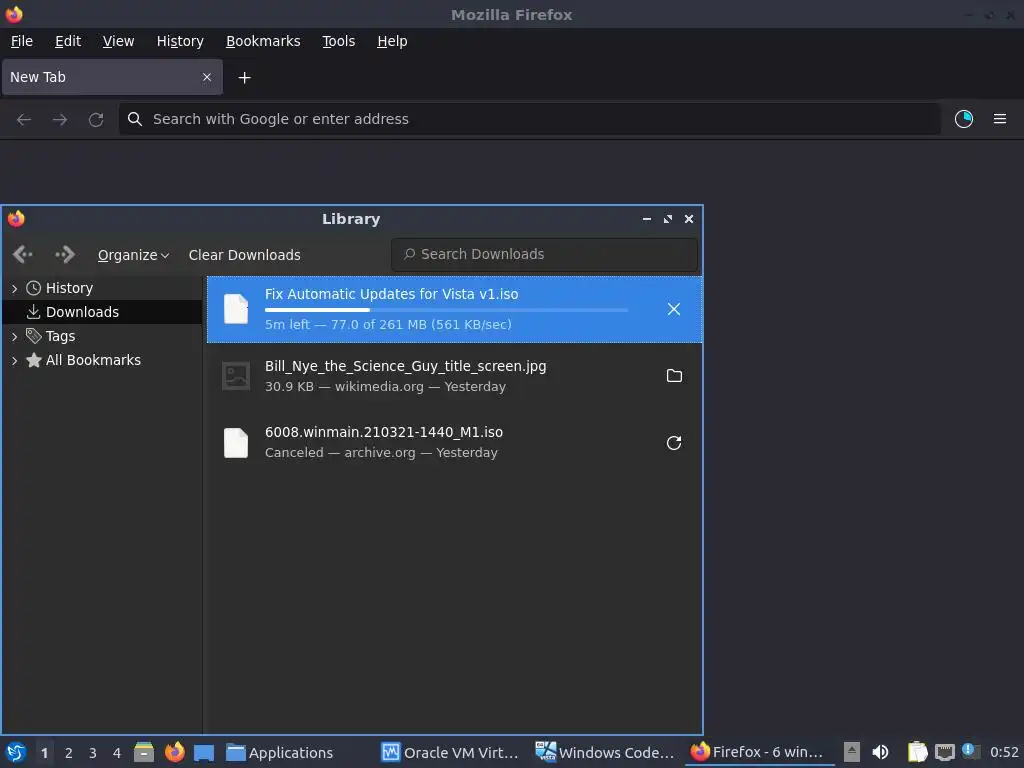This screenshot has height=768, width=1024.
Task: Select Tags in the Library sidebar
Action: 102,336
